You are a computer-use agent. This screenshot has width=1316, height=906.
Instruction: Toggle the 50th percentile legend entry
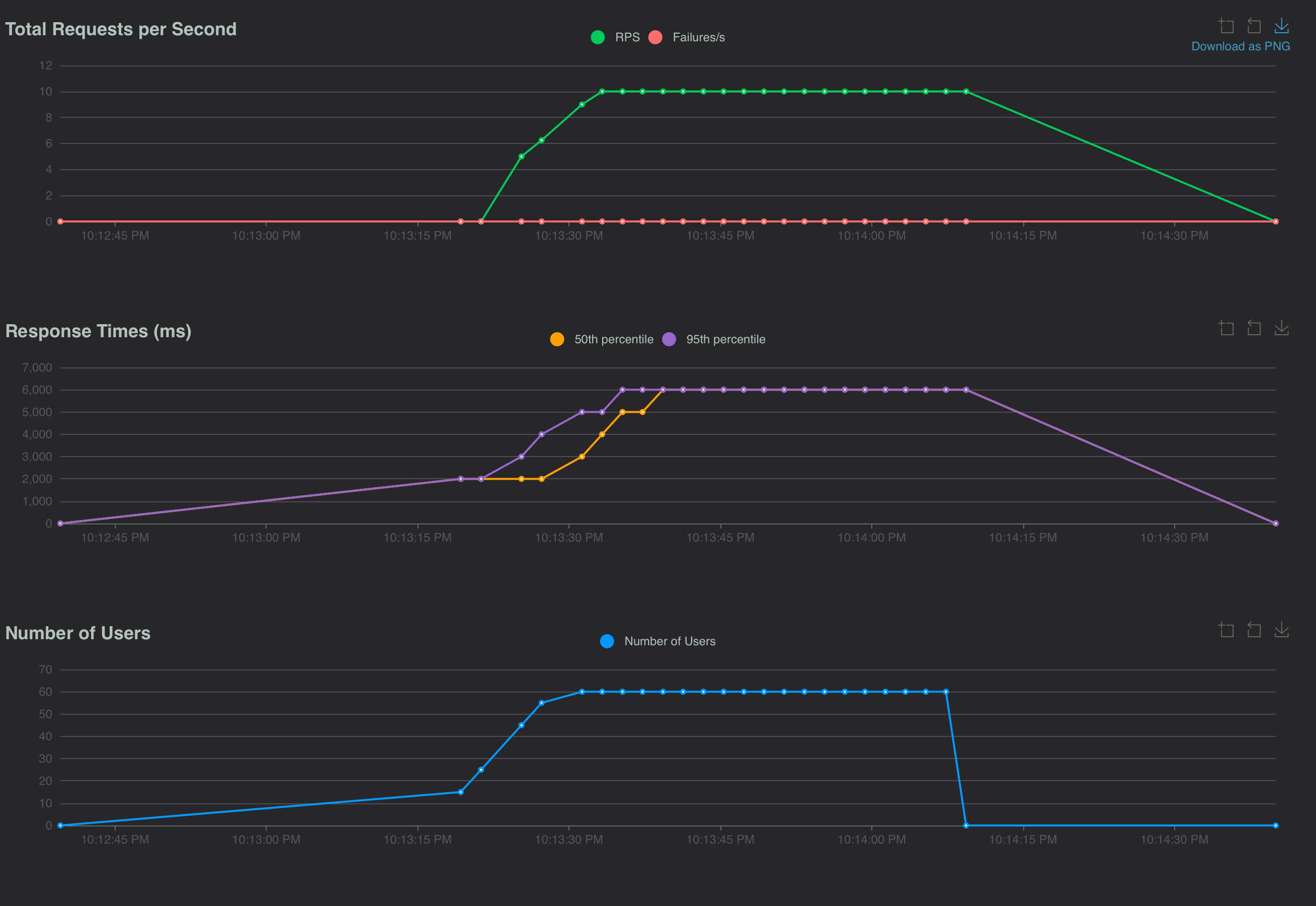[x=602, y=339]
